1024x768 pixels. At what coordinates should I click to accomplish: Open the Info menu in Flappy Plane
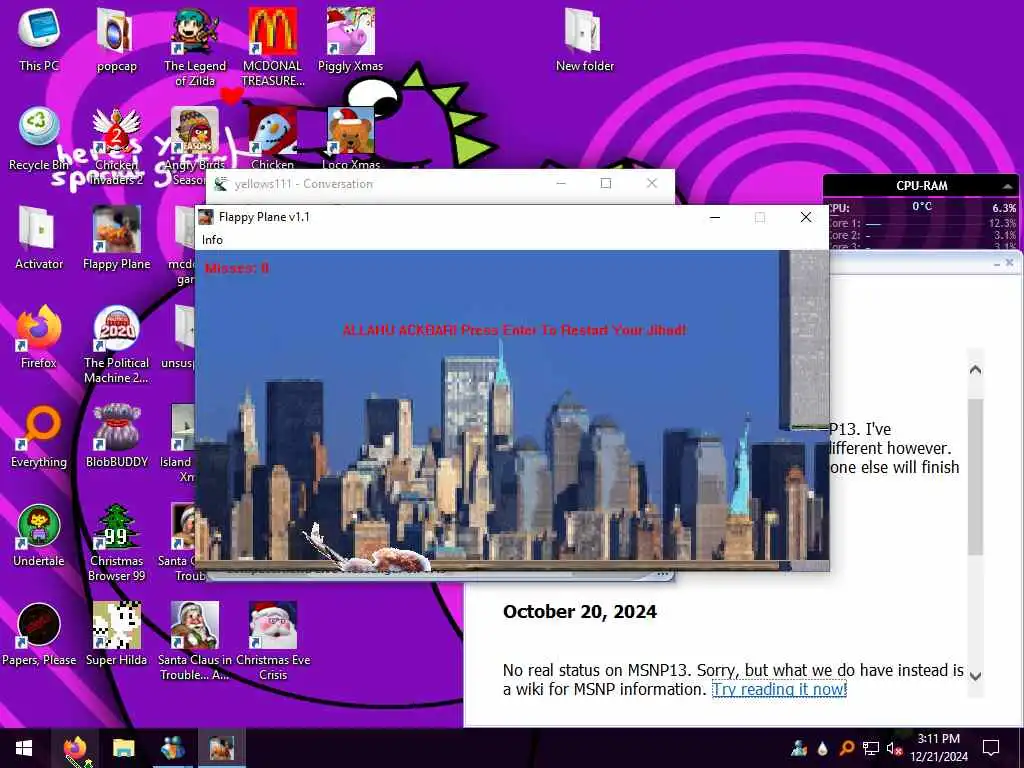click(x=212, y=240)
